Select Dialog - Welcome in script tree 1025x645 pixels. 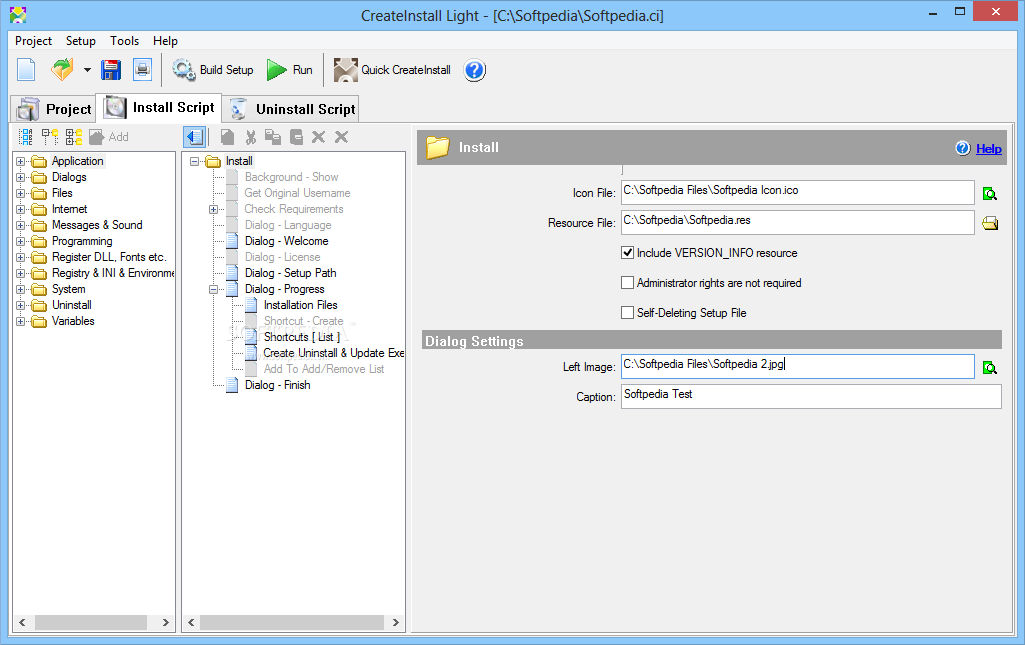point(286,241)
